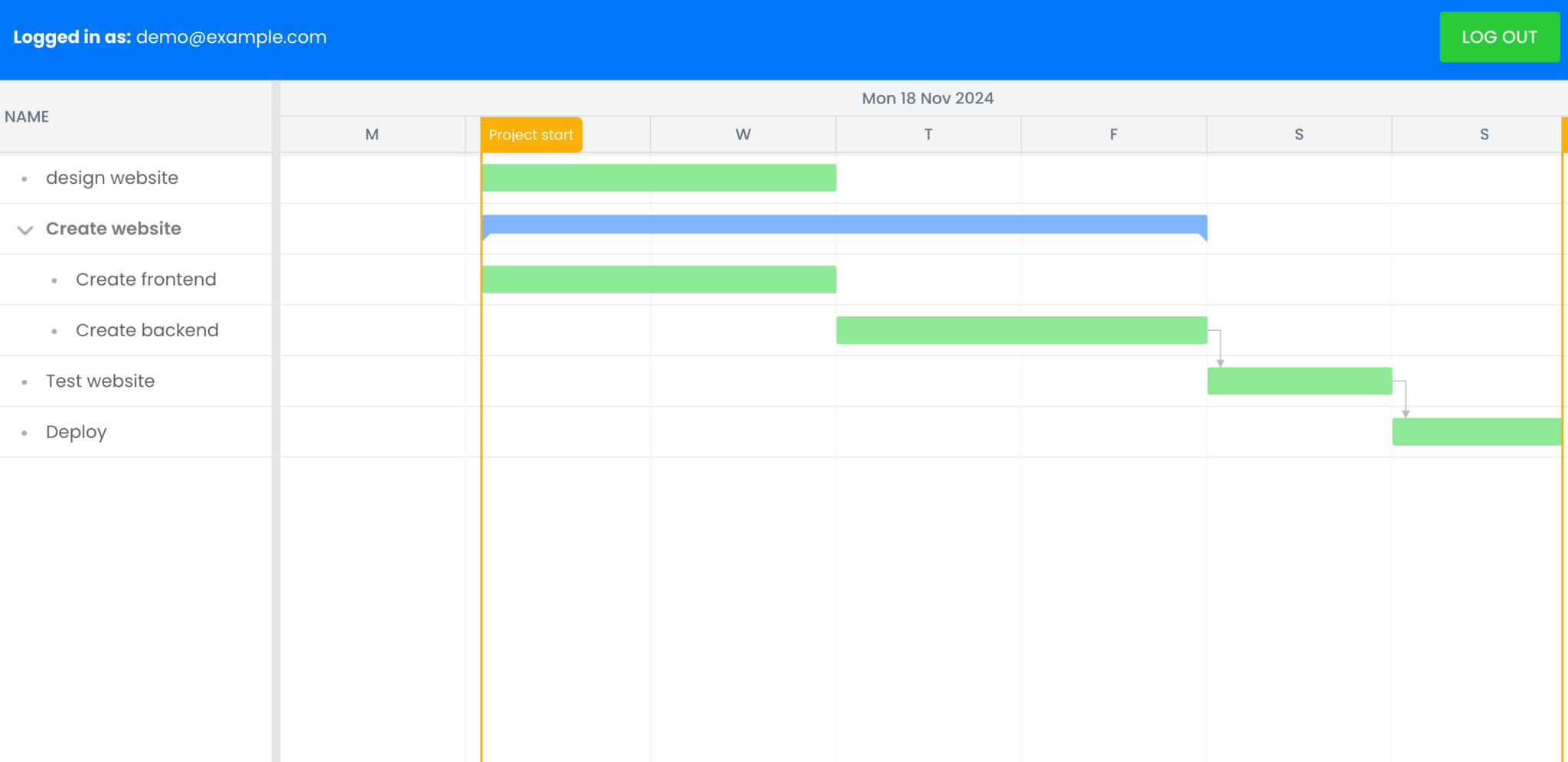
Task: Click the bullet icon beside Deploy
Action: click(x=24, y=432)
